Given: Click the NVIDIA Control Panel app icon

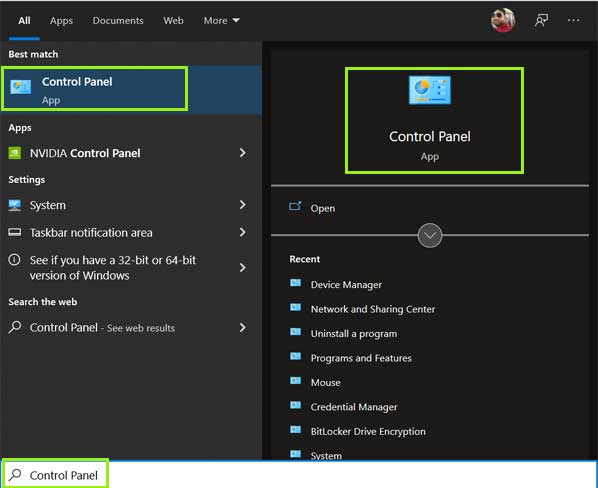Looking at the screenshot, I should pyautogui.click(x=14, y=153).
